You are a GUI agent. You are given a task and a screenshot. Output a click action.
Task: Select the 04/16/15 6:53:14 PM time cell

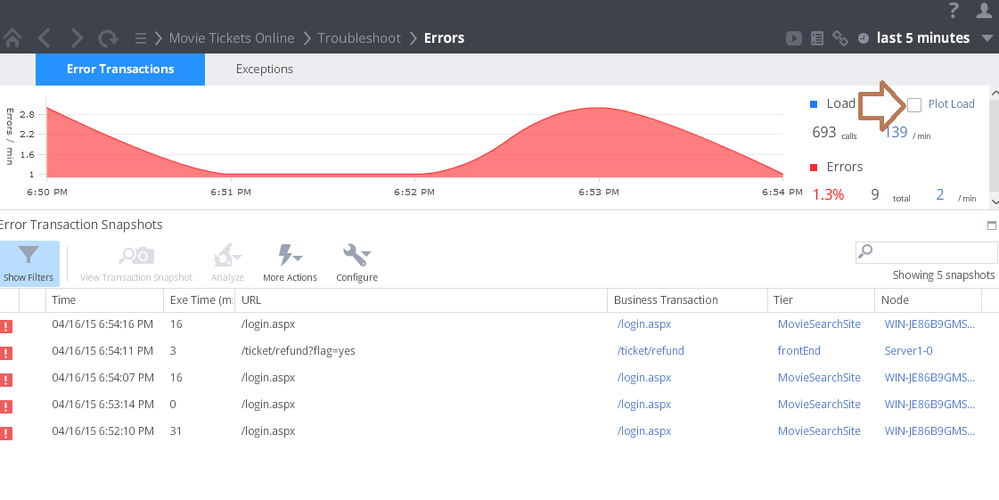(103, 404)
